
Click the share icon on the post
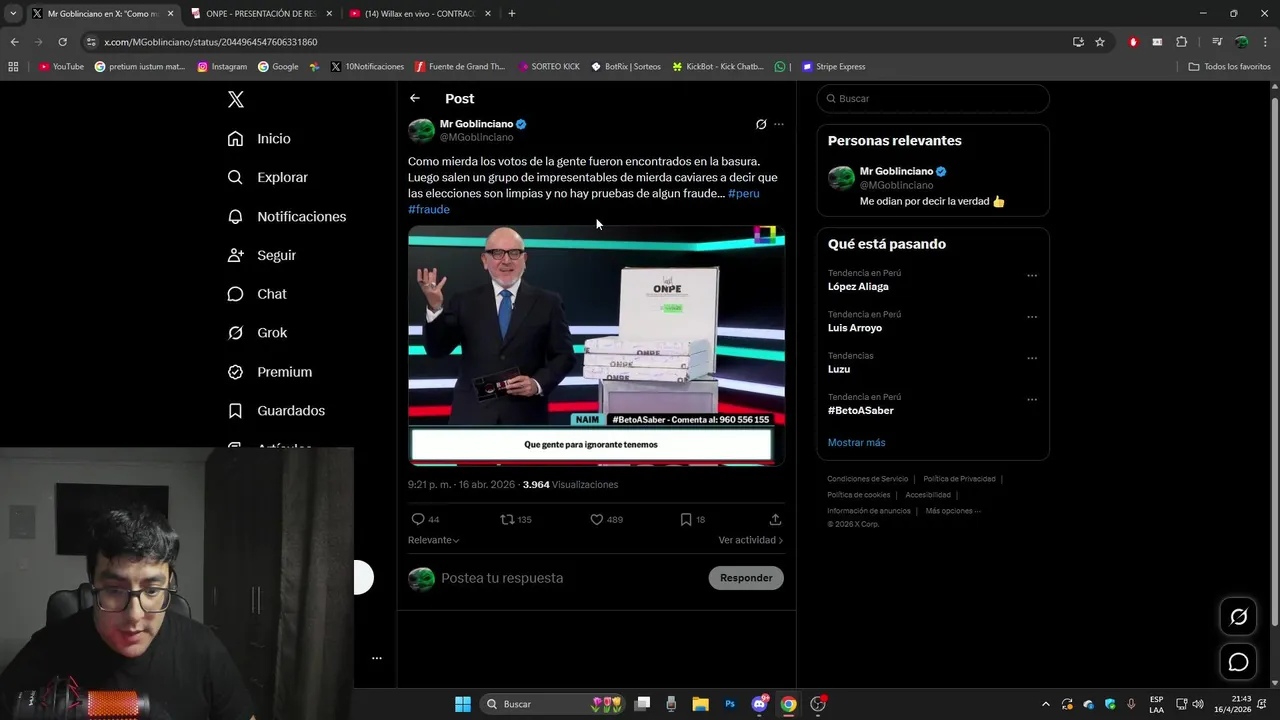[x=775, y=519]
